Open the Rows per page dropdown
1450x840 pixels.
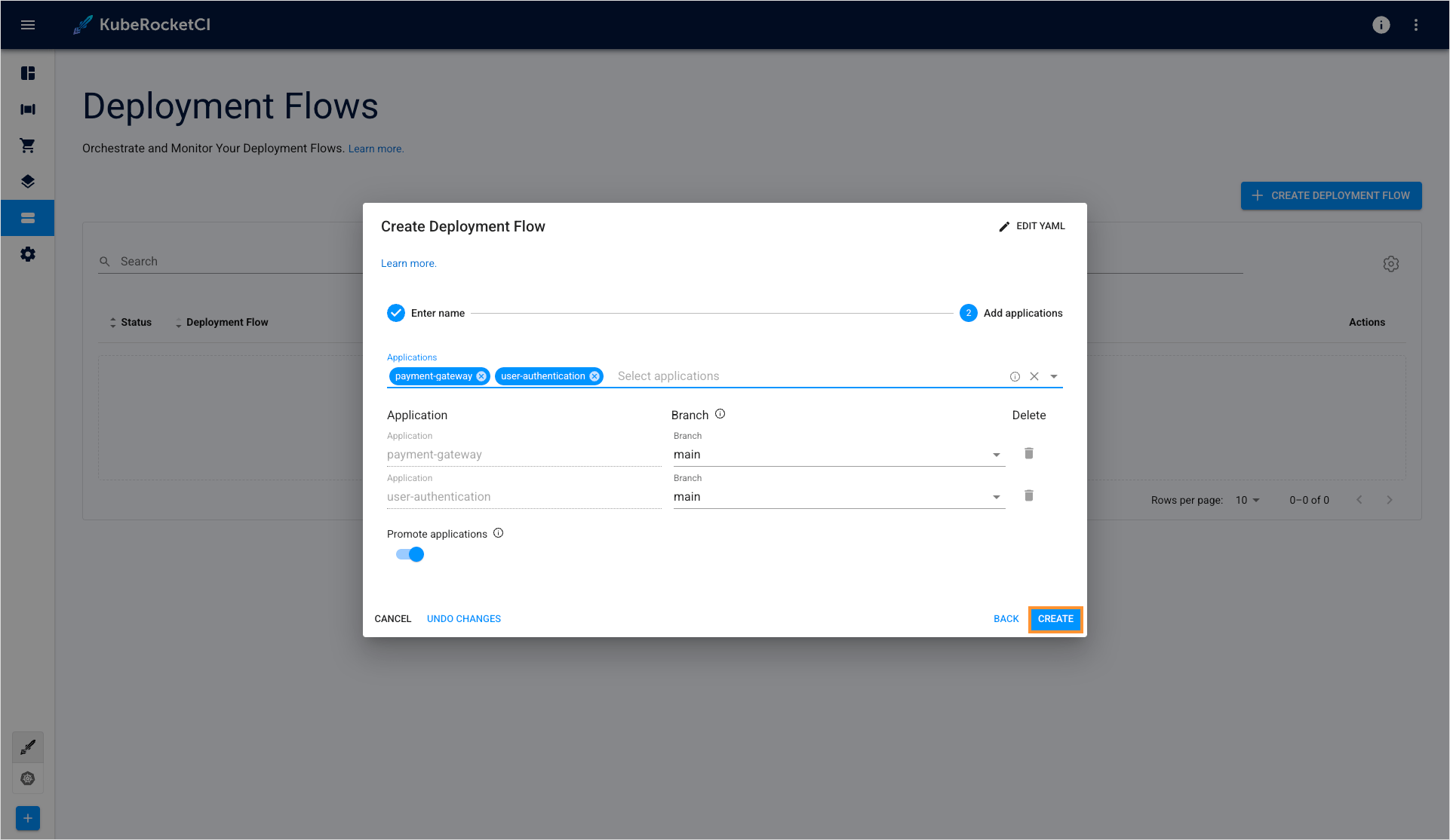[1248, 499]
